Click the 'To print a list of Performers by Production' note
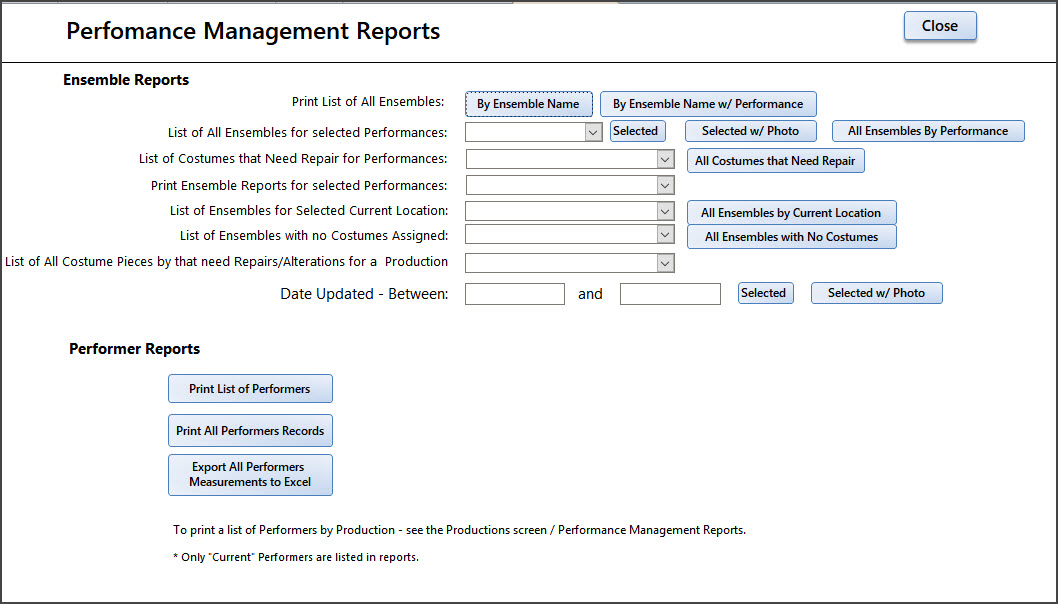The height and width of the screenshot is (604, 1058). point(460,530)
